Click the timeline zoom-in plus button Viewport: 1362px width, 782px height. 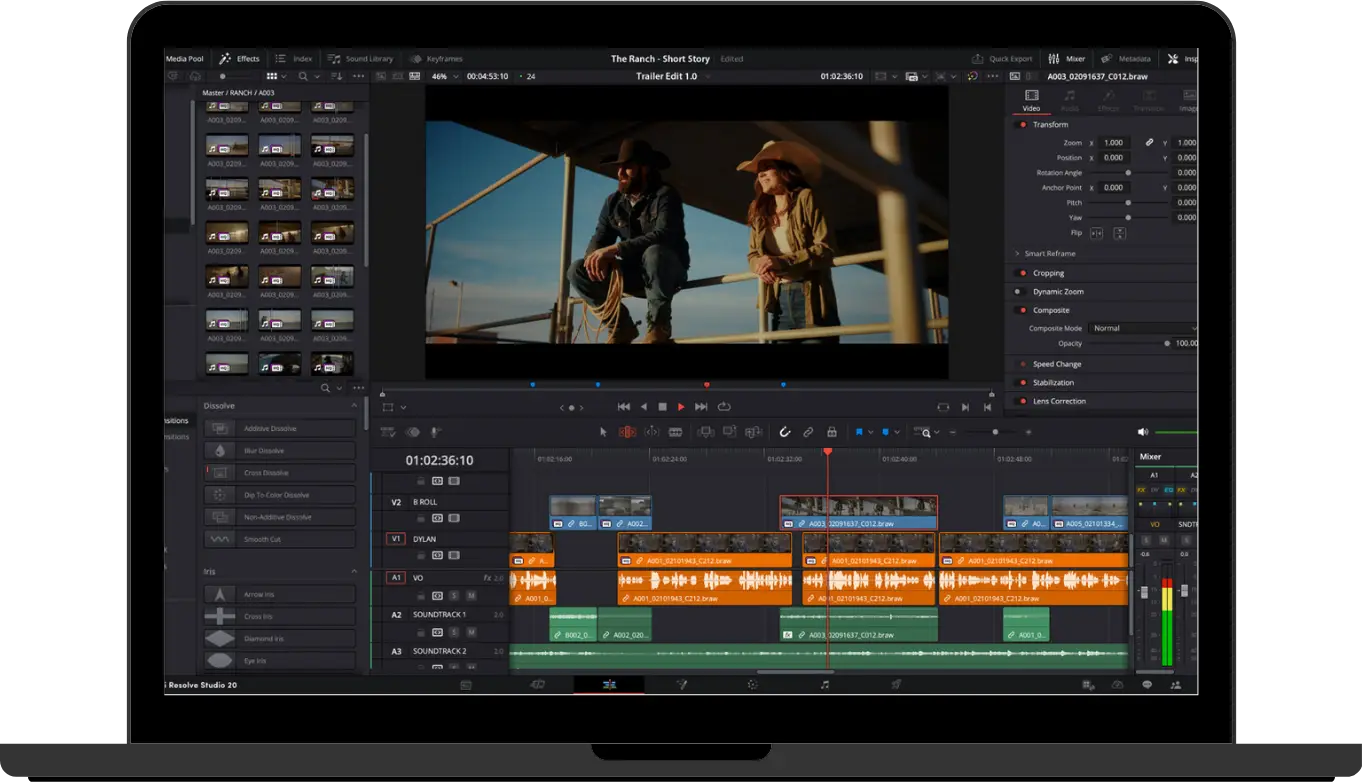(1028, 432)
